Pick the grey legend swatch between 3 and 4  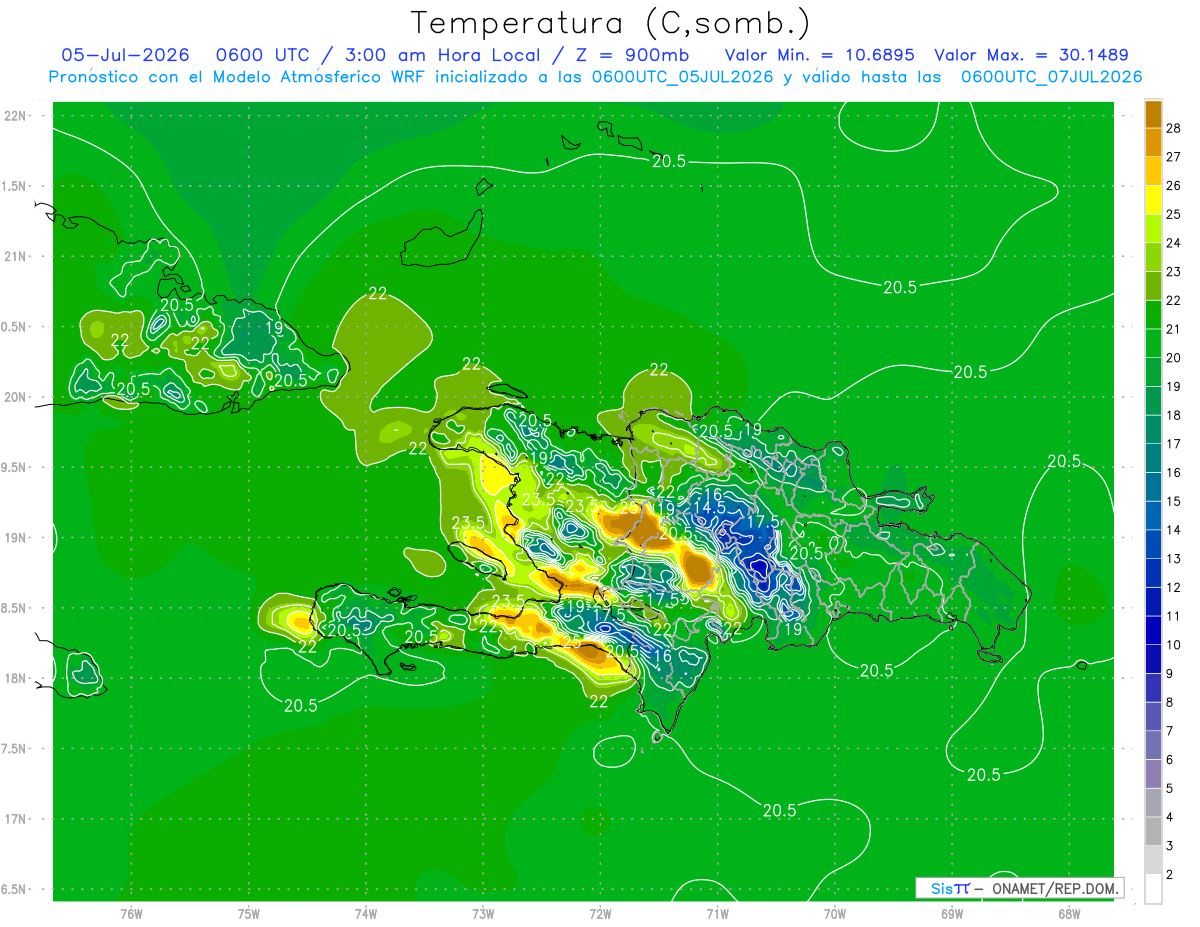click(1153, 832)
